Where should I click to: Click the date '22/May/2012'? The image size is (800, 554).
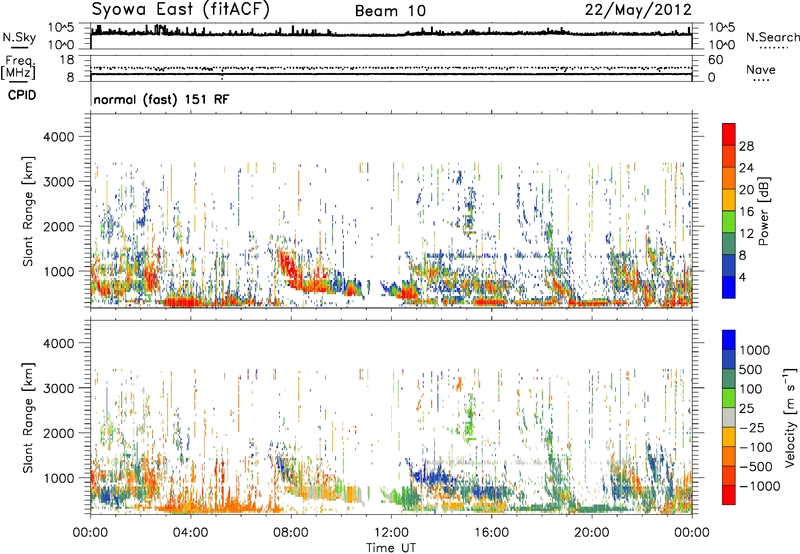pyautogui.click(x=638, y=10)
